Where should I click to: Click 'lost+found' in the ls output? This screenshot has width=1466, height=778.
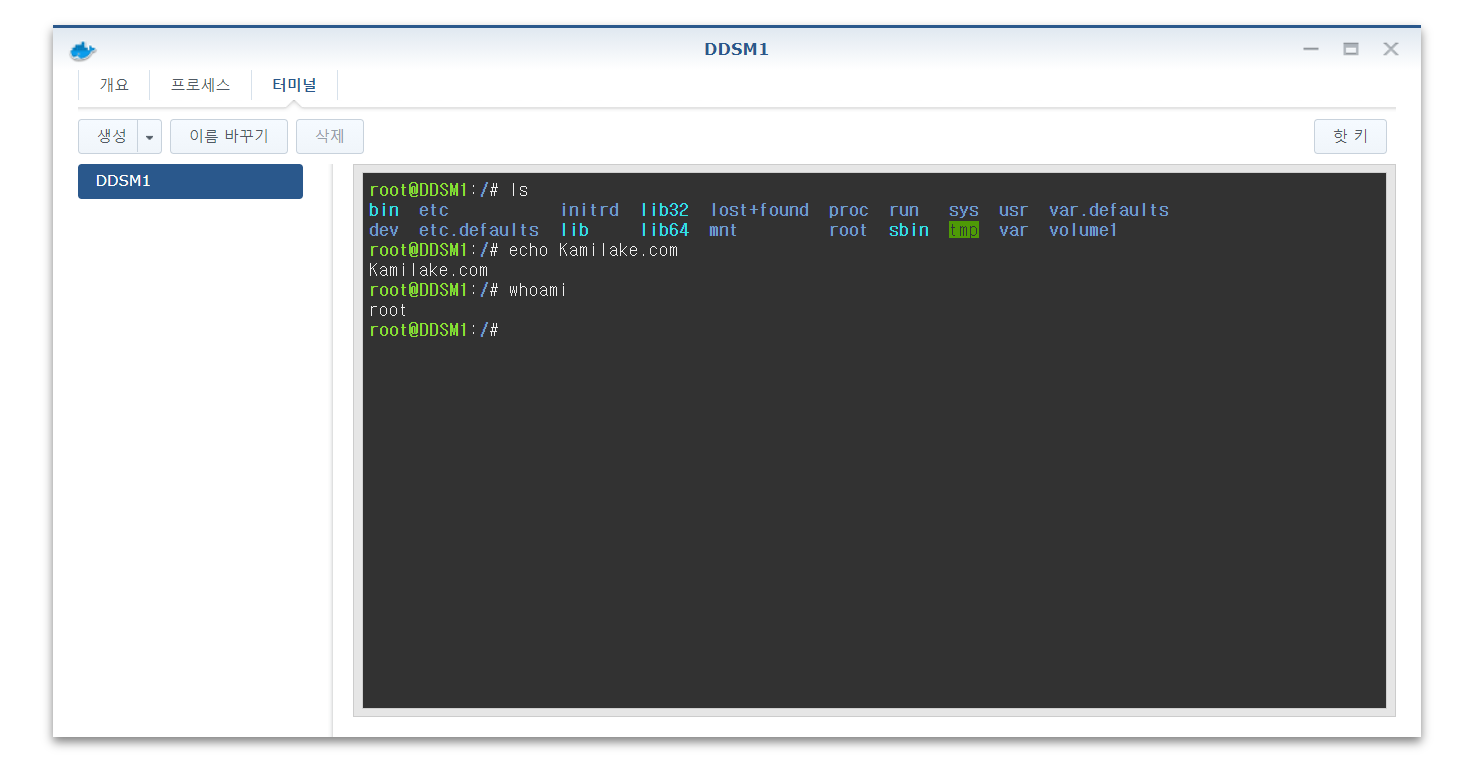click(x=760, y=210)
